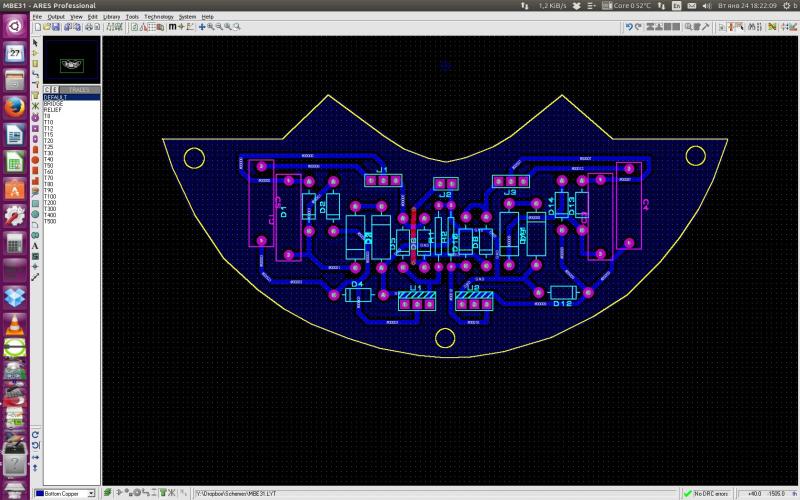
Task: Select T25 trace style in list
Action: point(48,147)
